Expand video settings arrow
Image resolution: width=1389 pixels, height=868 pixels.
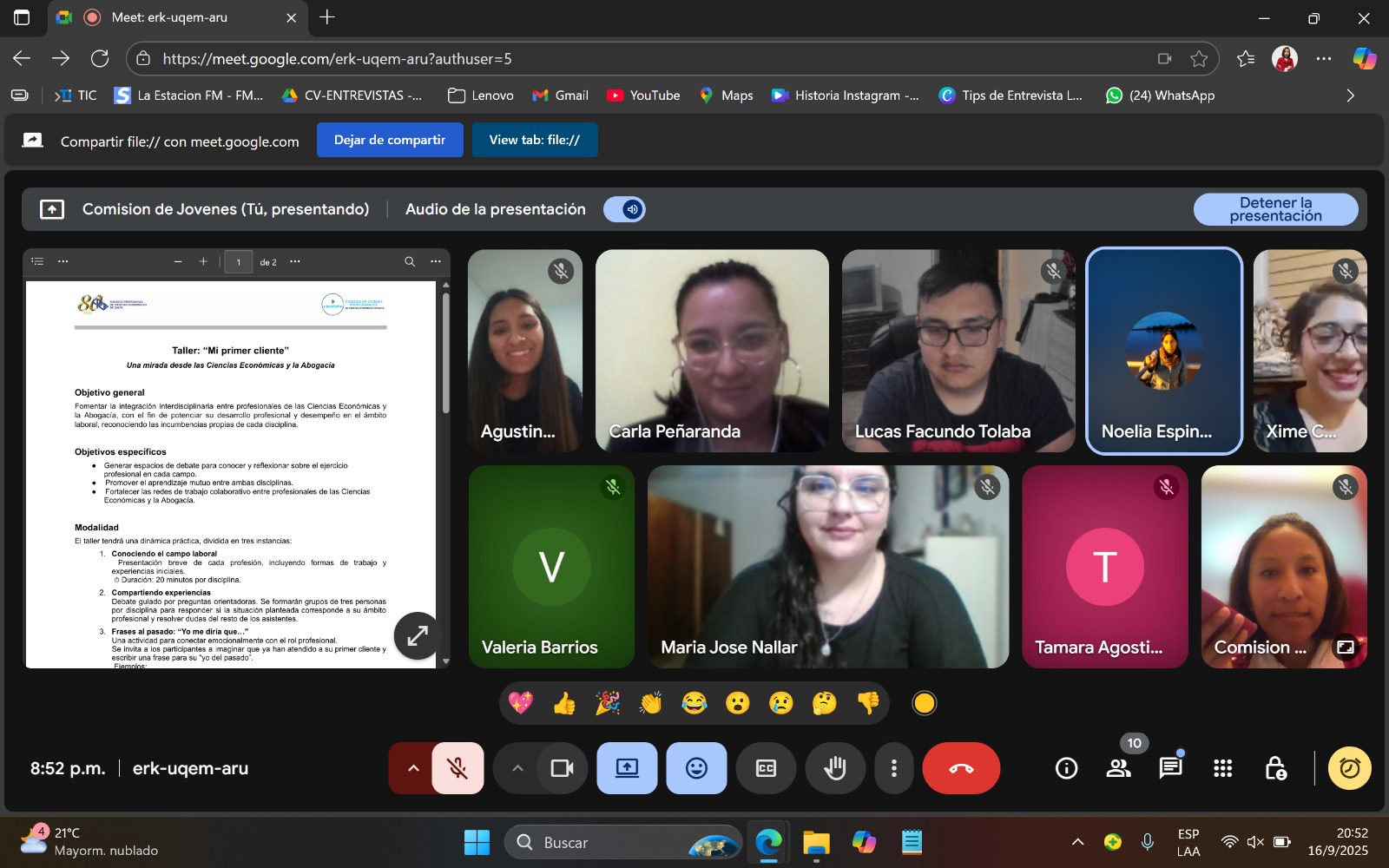pyautogui.click(x=517, y=768)
